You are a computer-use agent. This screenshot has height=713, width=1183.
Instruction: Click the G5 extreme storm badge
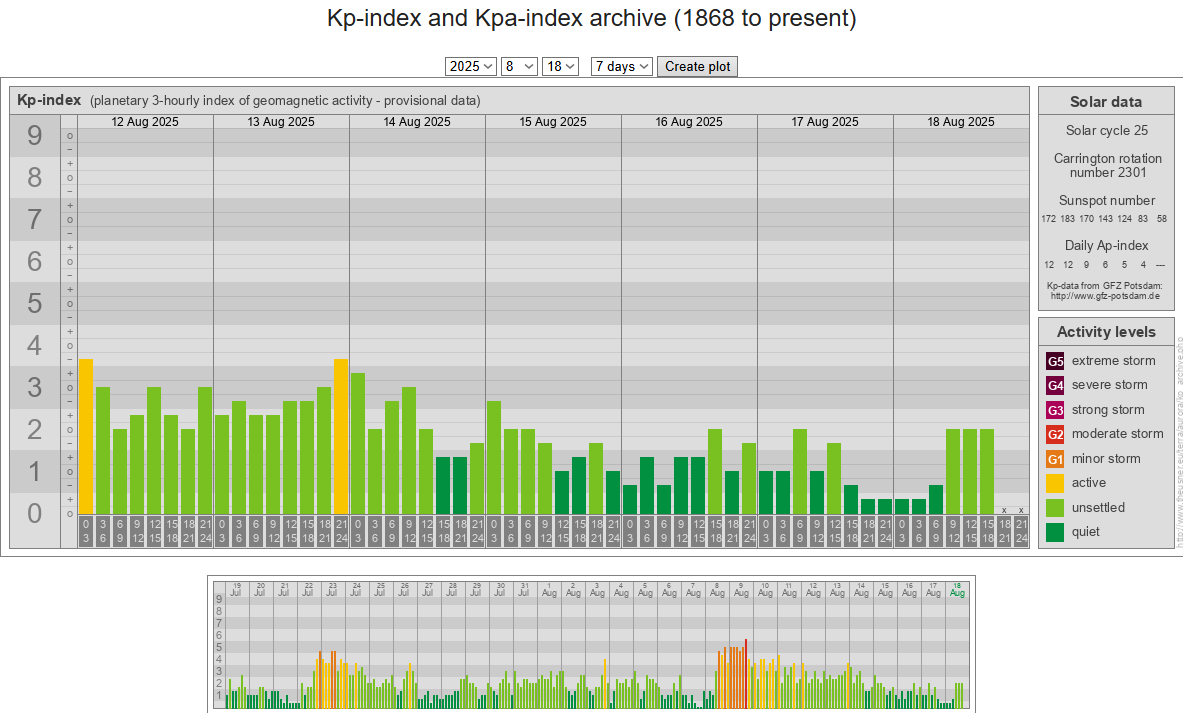[1055, 361]
